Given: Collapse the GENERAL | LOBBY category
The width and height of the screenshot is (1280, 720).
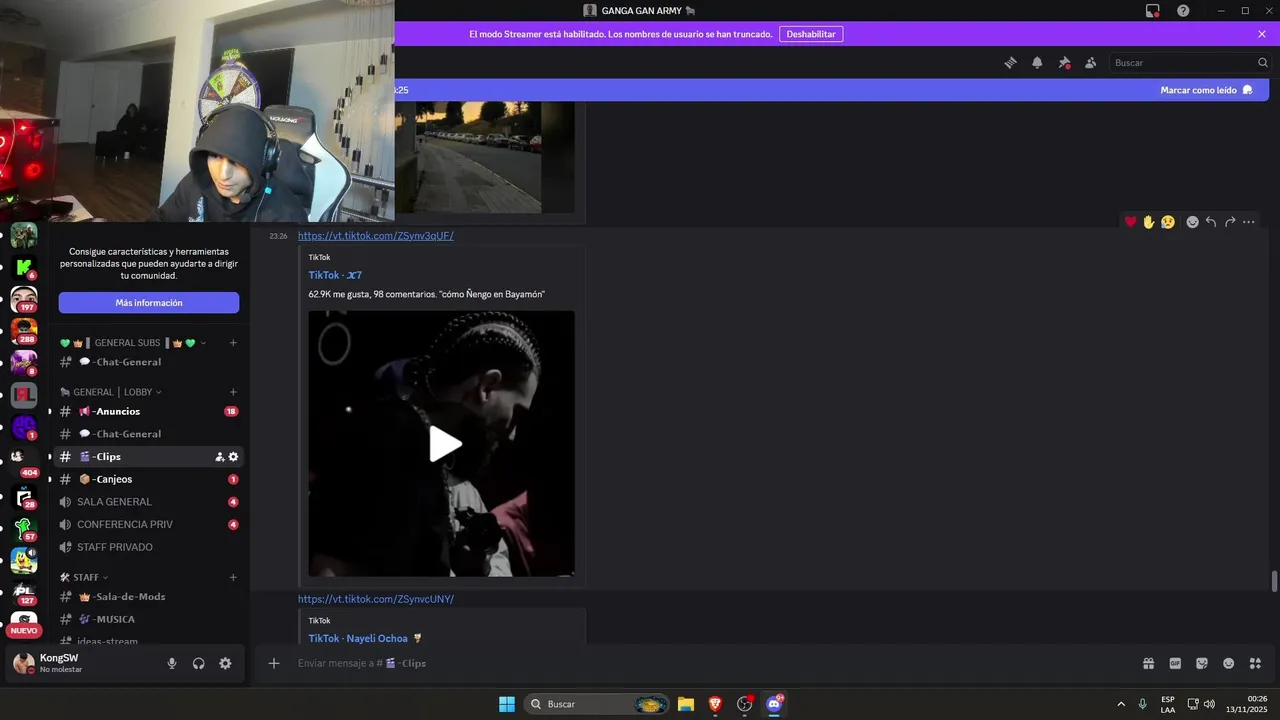Looking at the screenshot, I should coord(111,392).
